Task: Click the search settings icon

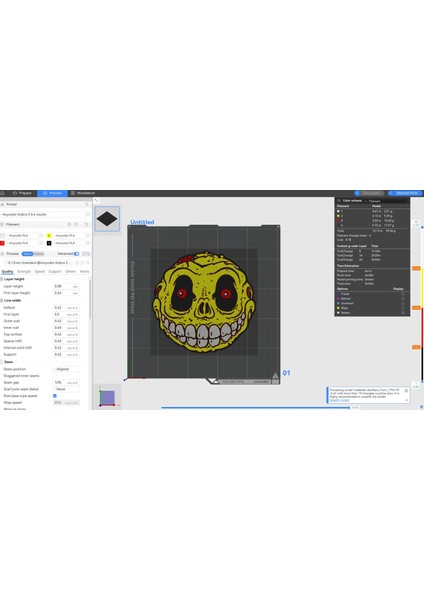Action: (88, 263)
